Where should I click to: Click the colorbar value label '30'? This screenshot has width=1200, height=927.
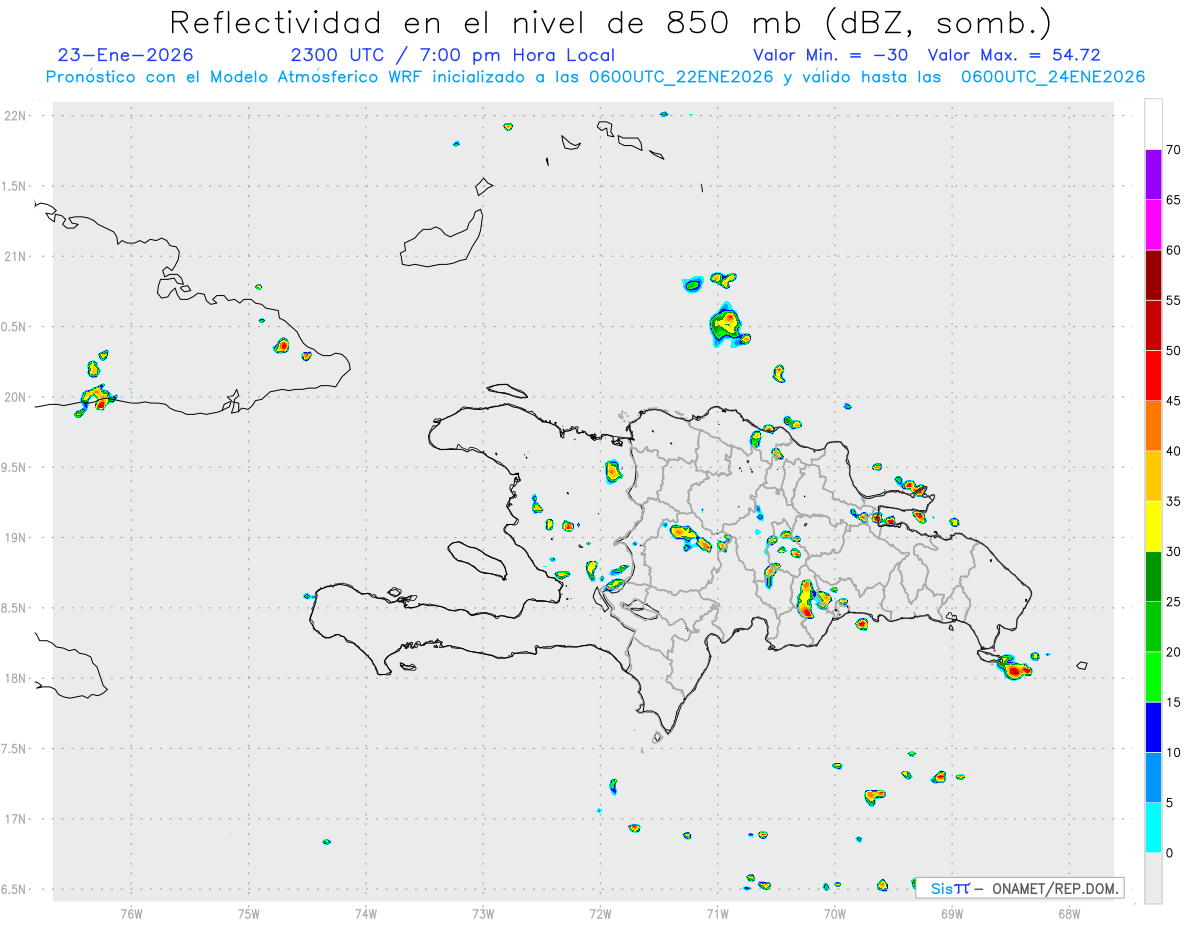[1173, 552]
